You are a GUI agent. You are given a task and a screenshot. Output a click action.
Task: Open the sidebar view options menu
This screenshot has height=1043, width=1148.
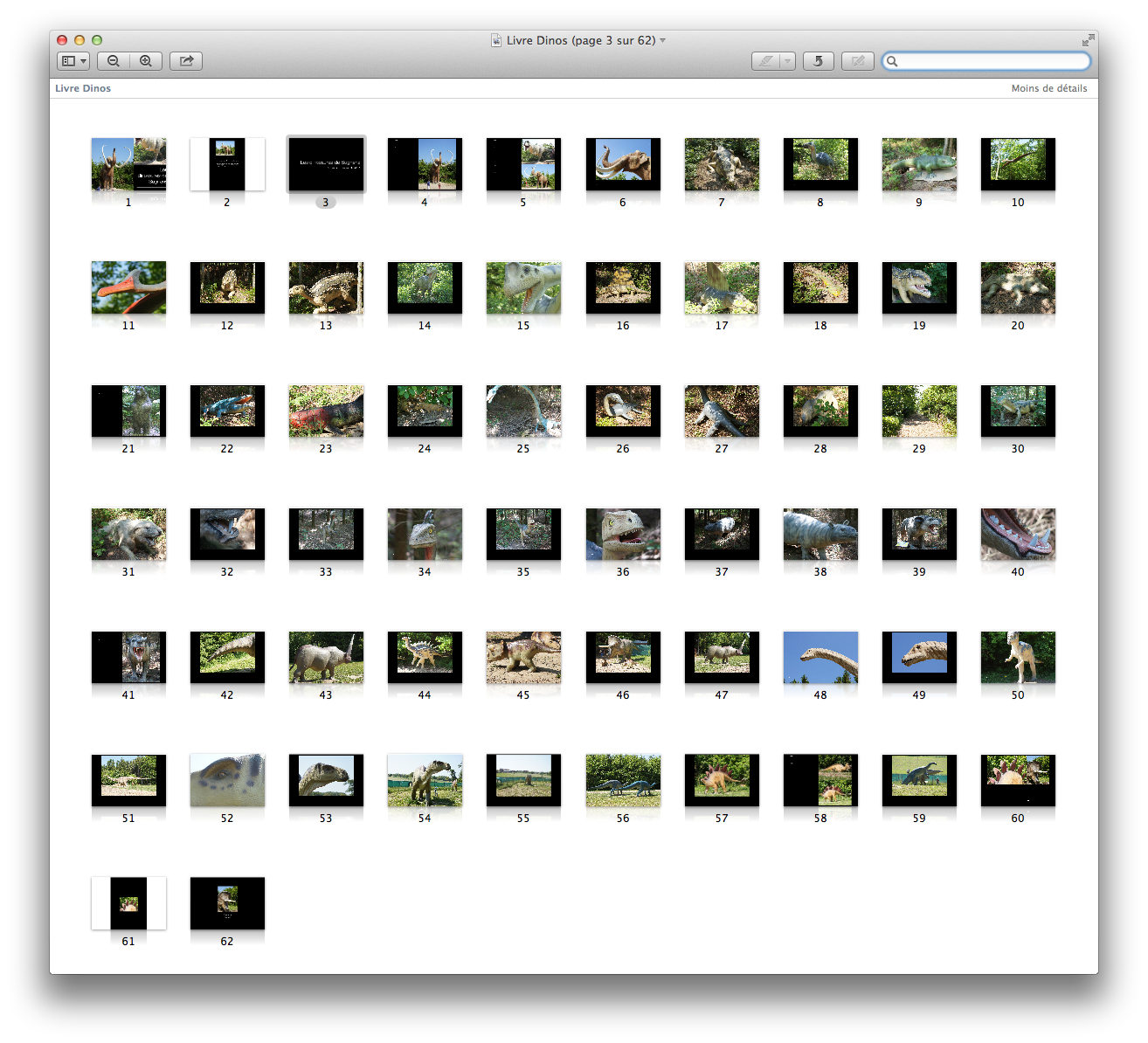point(73,61)
